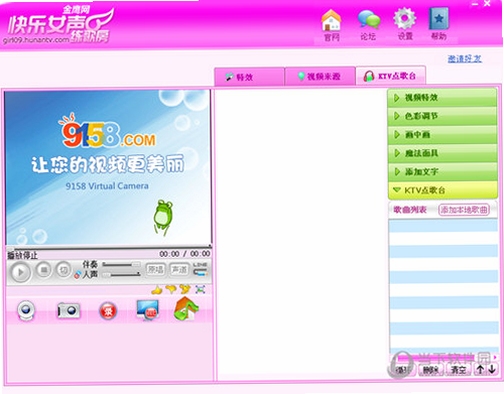Click the photo camera snapshot icon
Image resolution: width=504 pixels, height=394 pixels.
(68, 311)
